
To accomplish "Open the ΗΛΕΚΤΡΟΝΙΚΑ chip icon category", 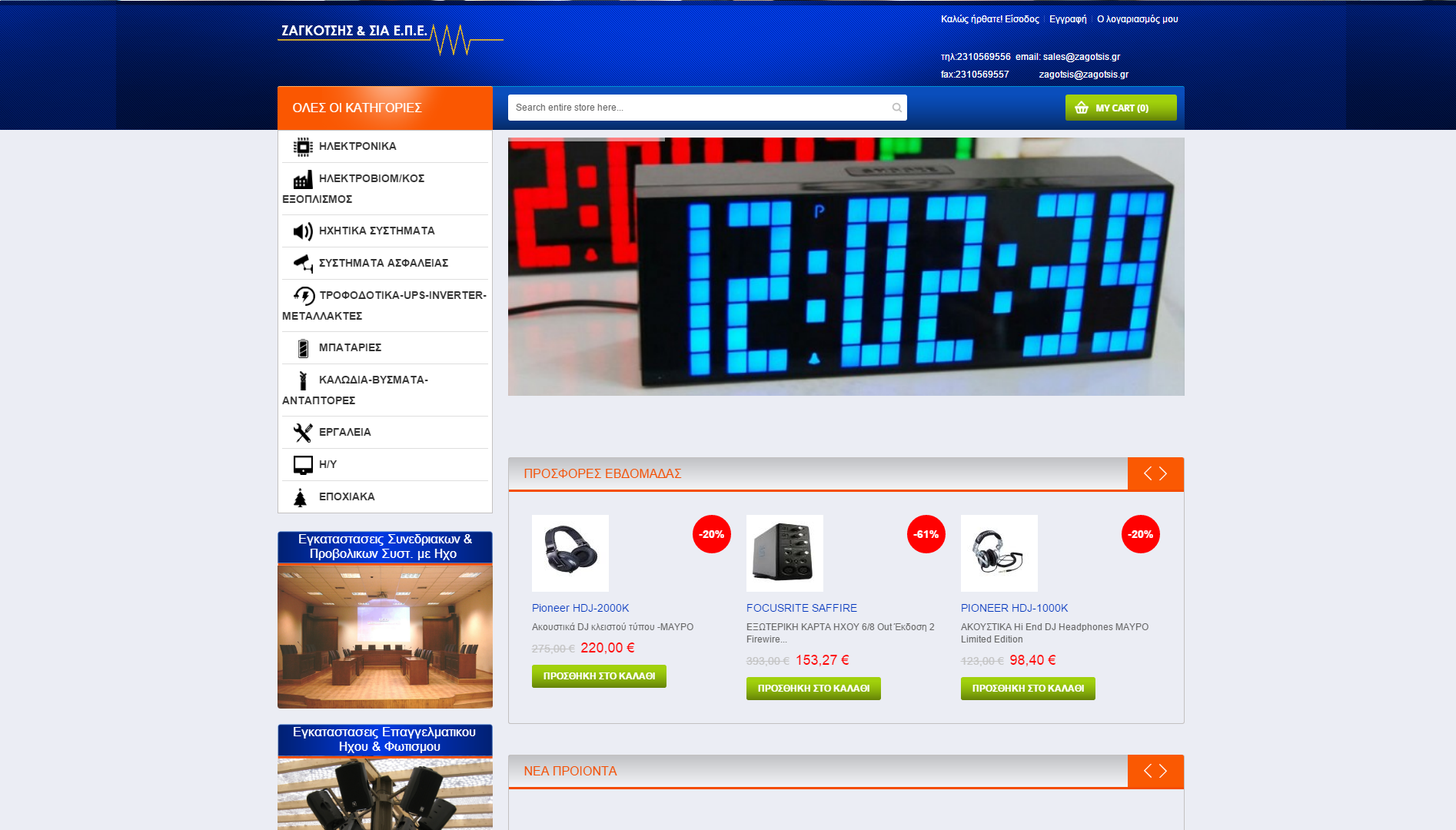I will click(303, 147).
